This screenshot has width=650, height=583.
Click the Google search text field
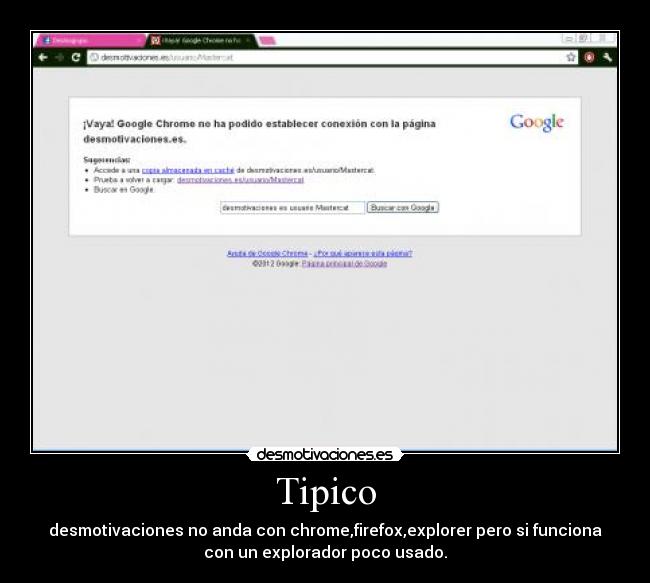tap(292, 207)
